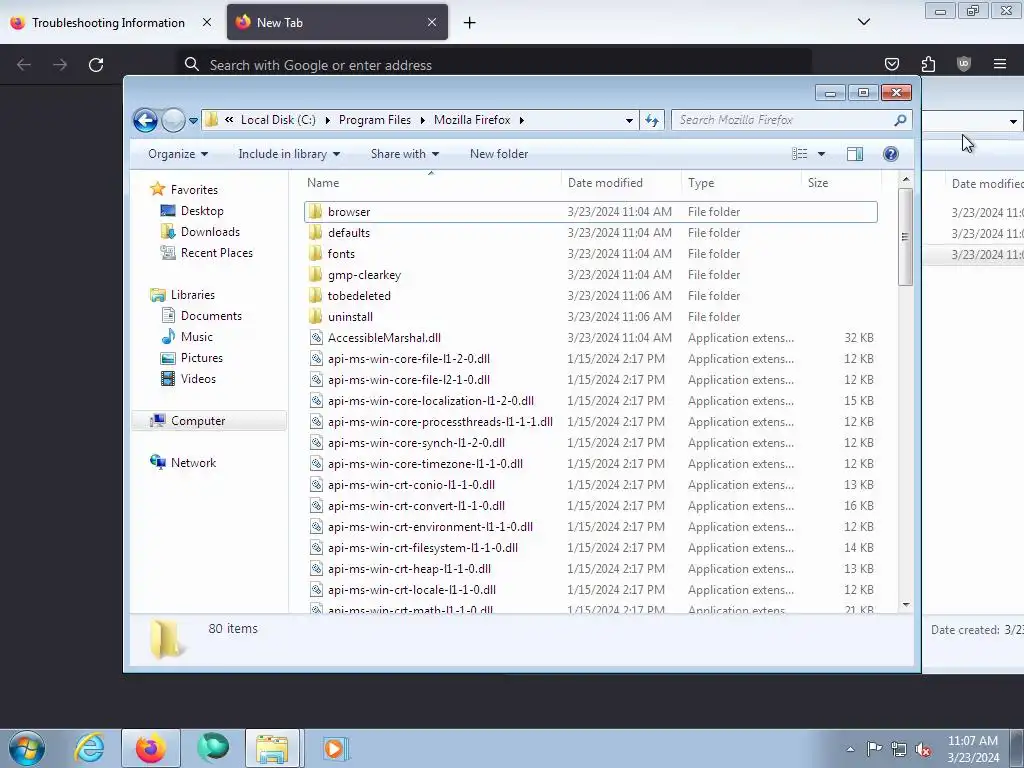The width and height of the screenshot is (1024, 768).
Task: Click the search magnifier icon in Explorer
Action: [x=900, y=120]
